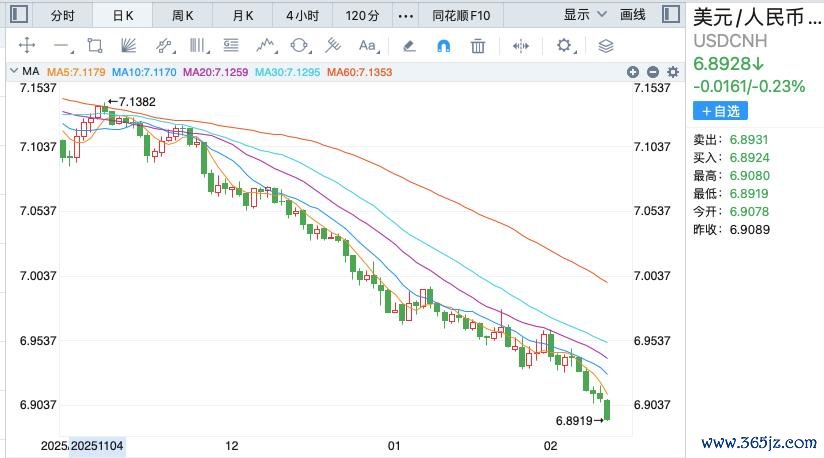Click the 最低 value 6.8919
This screenshot has height=458, width=824.
[749, 193]
